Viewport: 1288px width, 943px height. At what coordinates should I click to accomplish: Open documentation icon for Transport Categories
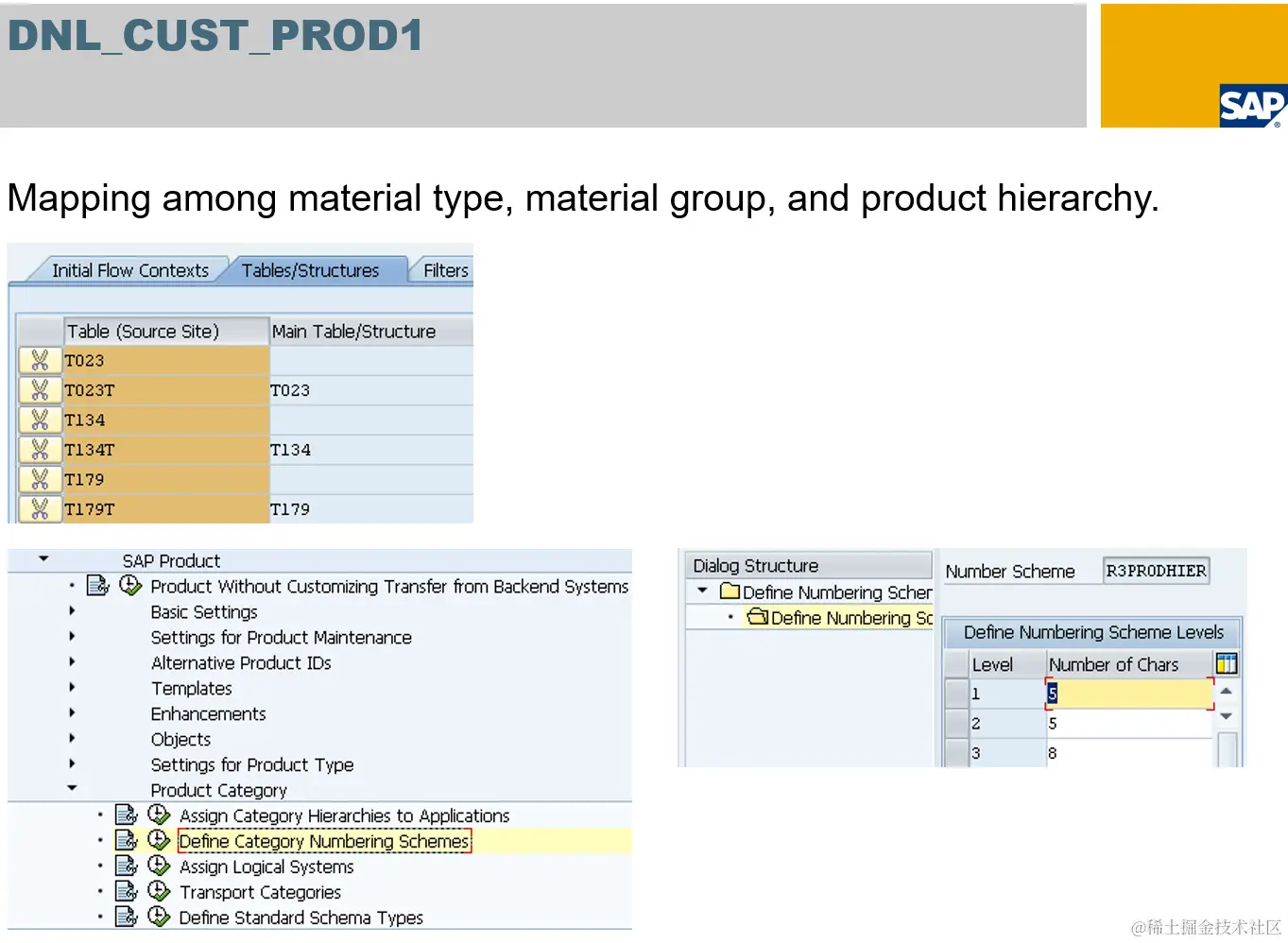point(127,891)
